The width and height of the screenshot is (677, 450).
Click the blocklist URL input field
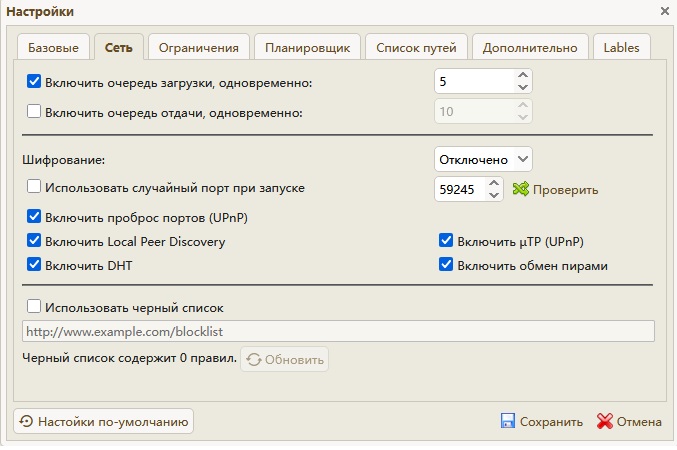(x=338, y=331)
